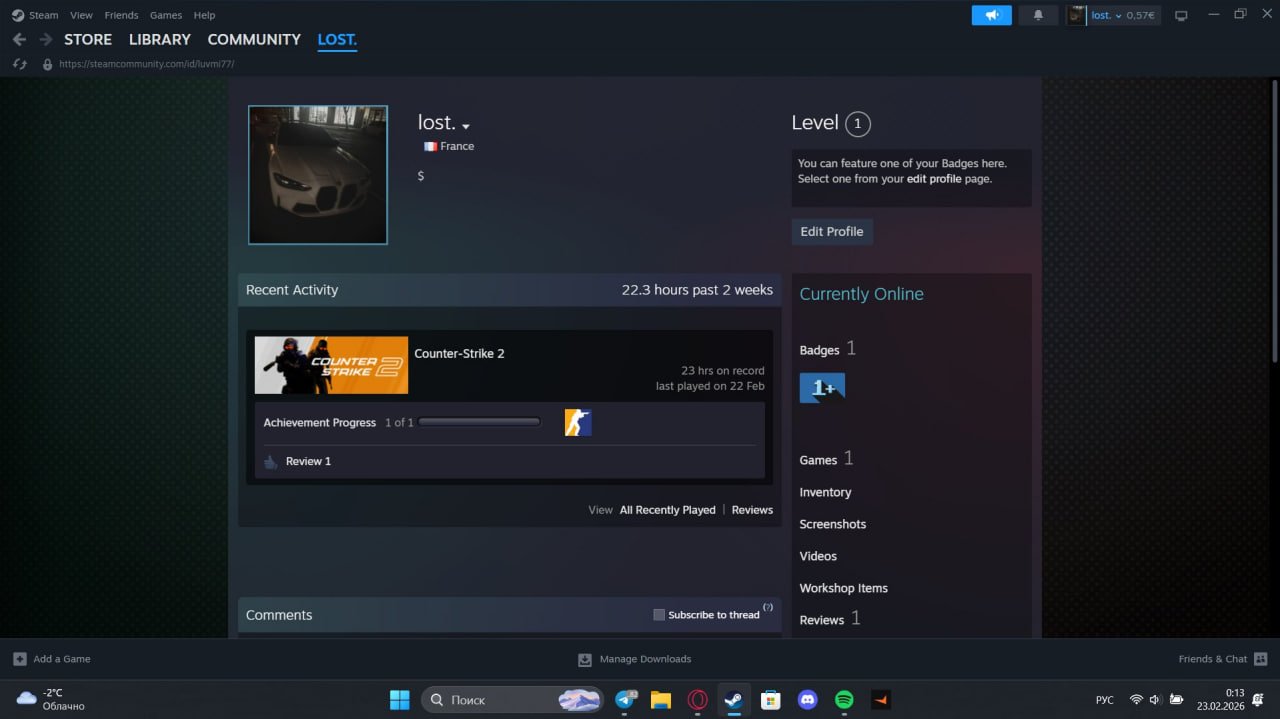The width and height of the screenshot is (1280, 719).
Task: Open Opera browser from the taskbar
Action: [x=698, y=699]
